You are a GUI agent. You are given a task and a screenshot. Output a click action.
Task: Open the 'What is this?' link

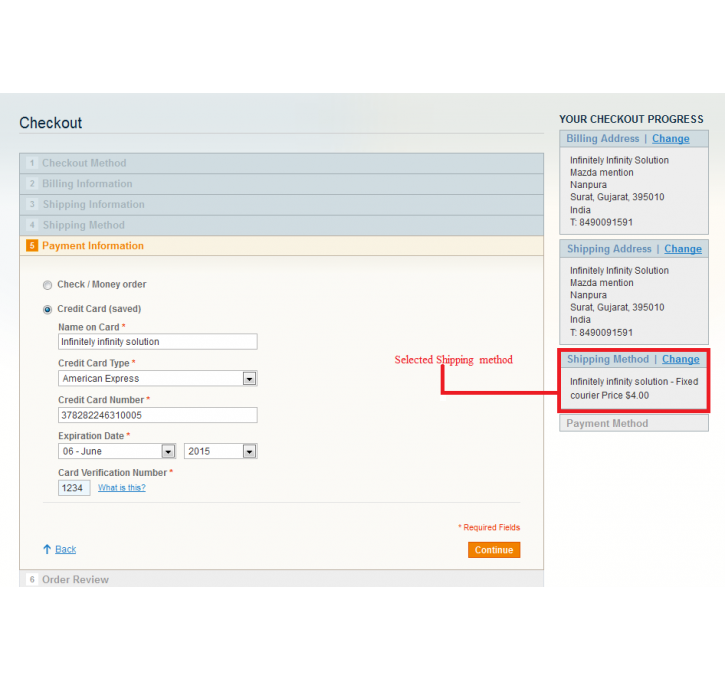(121, 488)
